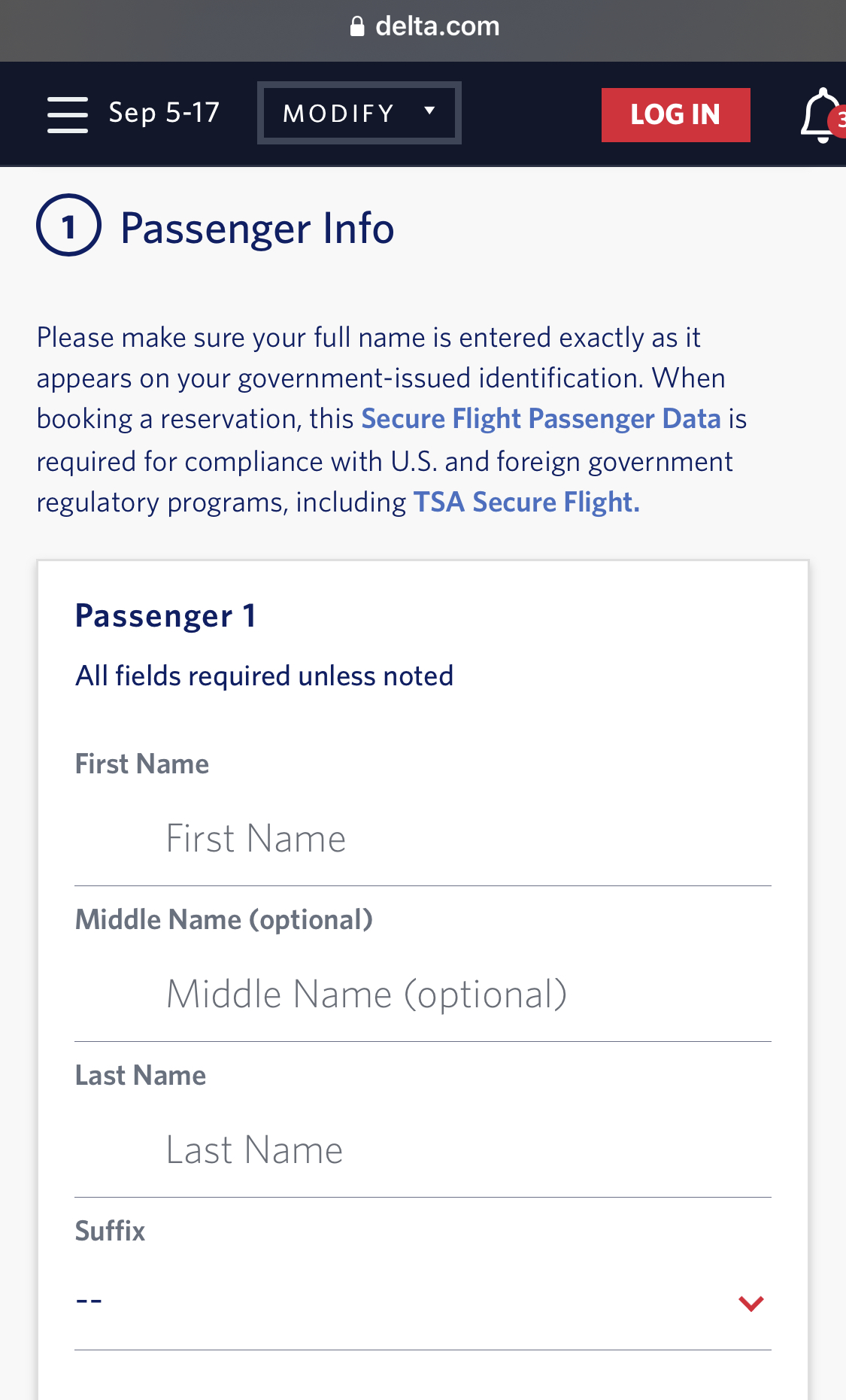The width and height of the screenshot is (846, 1400).
Task: Select the Last Name text field
Action: click(x=423, y=1150)
